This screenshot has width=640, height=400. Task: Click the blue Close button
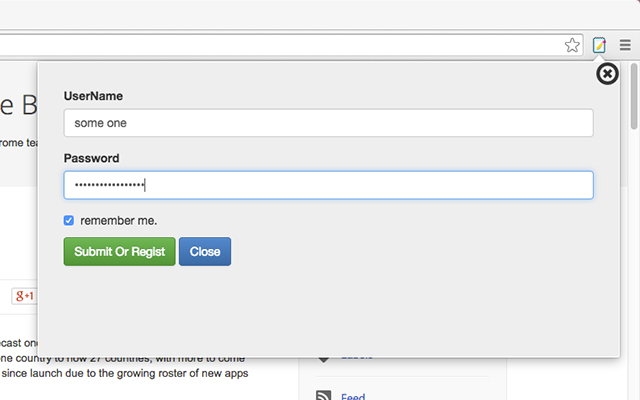[205, 251]
